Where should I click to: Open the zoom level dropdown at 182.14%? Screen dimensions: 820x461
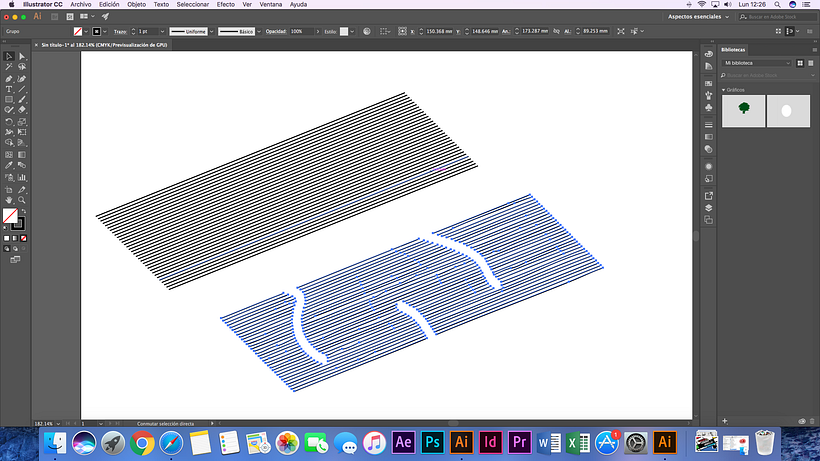(58, 424)
